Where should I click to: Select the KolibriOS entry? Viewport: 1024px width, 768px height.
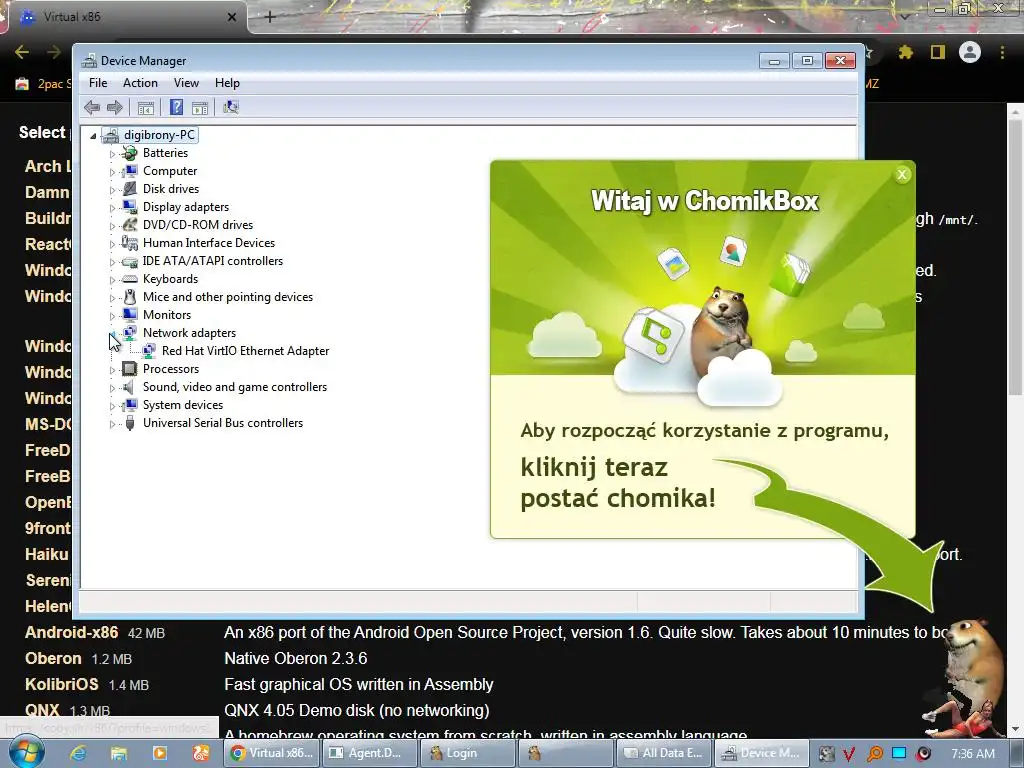[x=61, y=684]
